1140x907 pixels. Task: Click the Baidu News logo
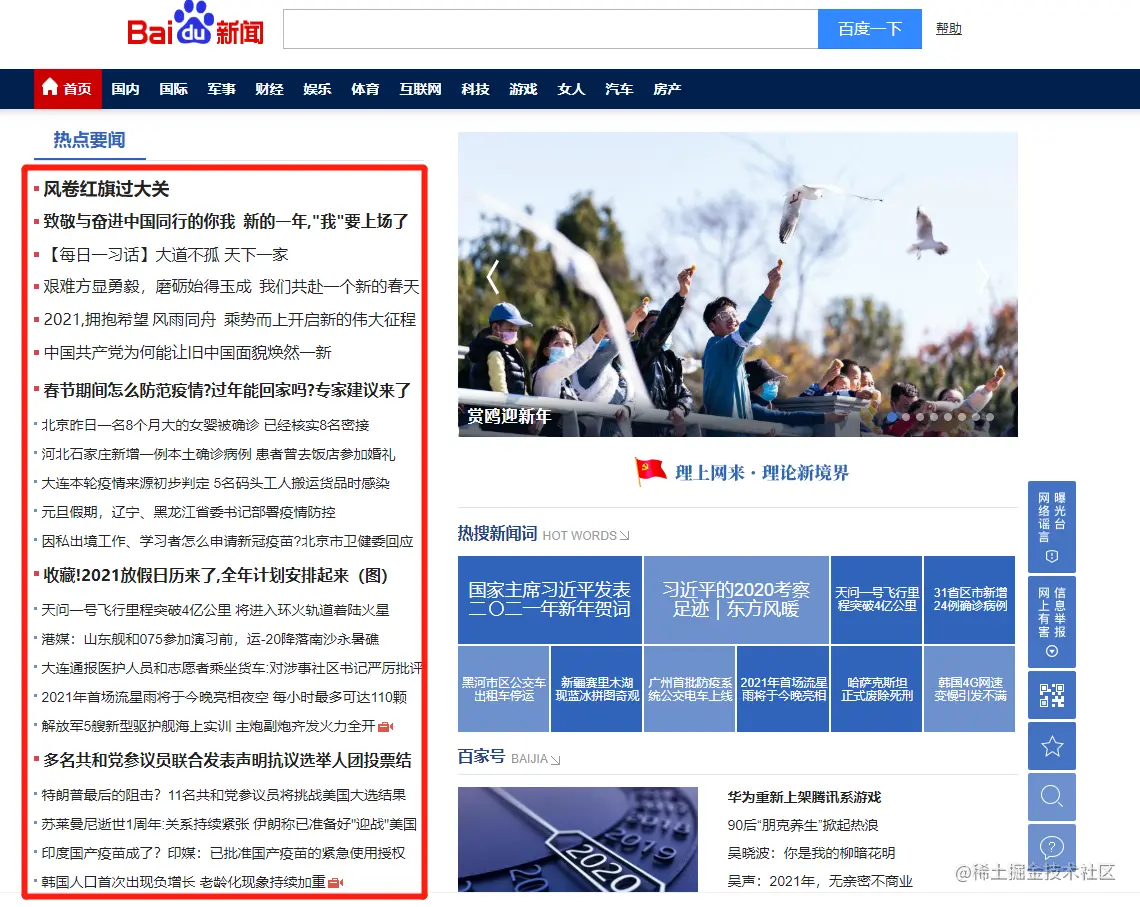[195, 25]
